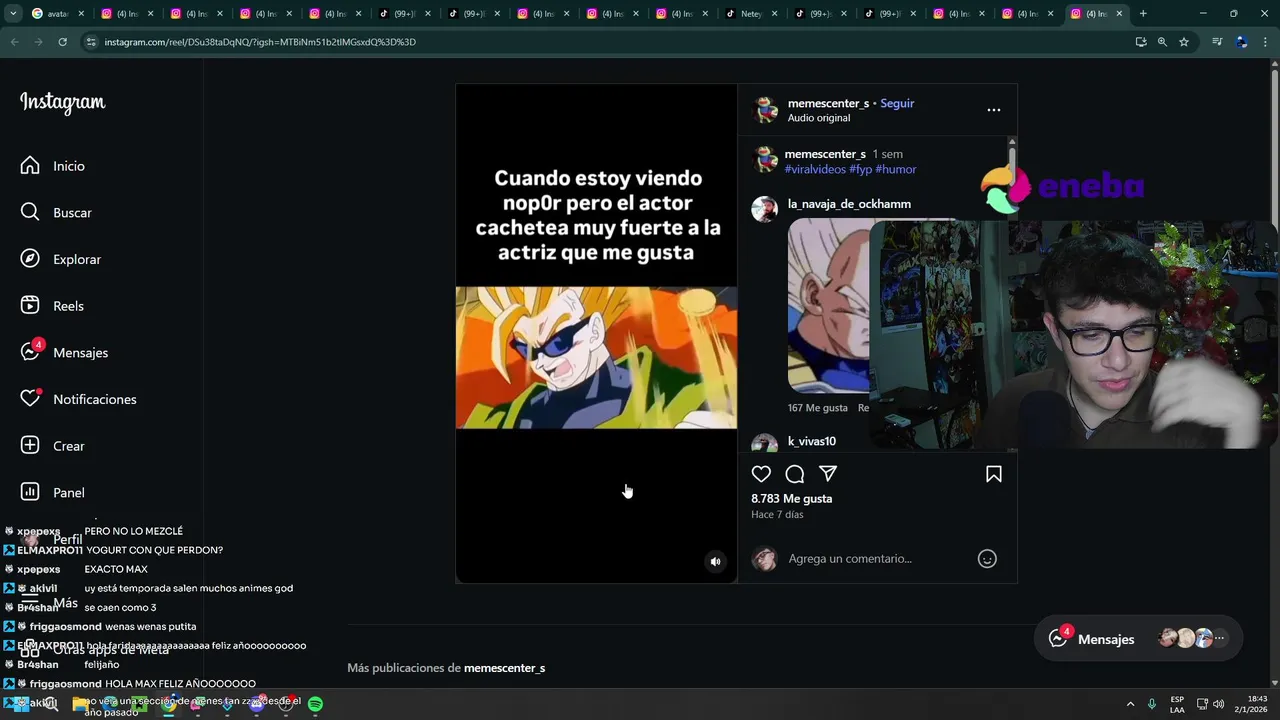Share the reel with paper-plane icon

pos(828,474)
